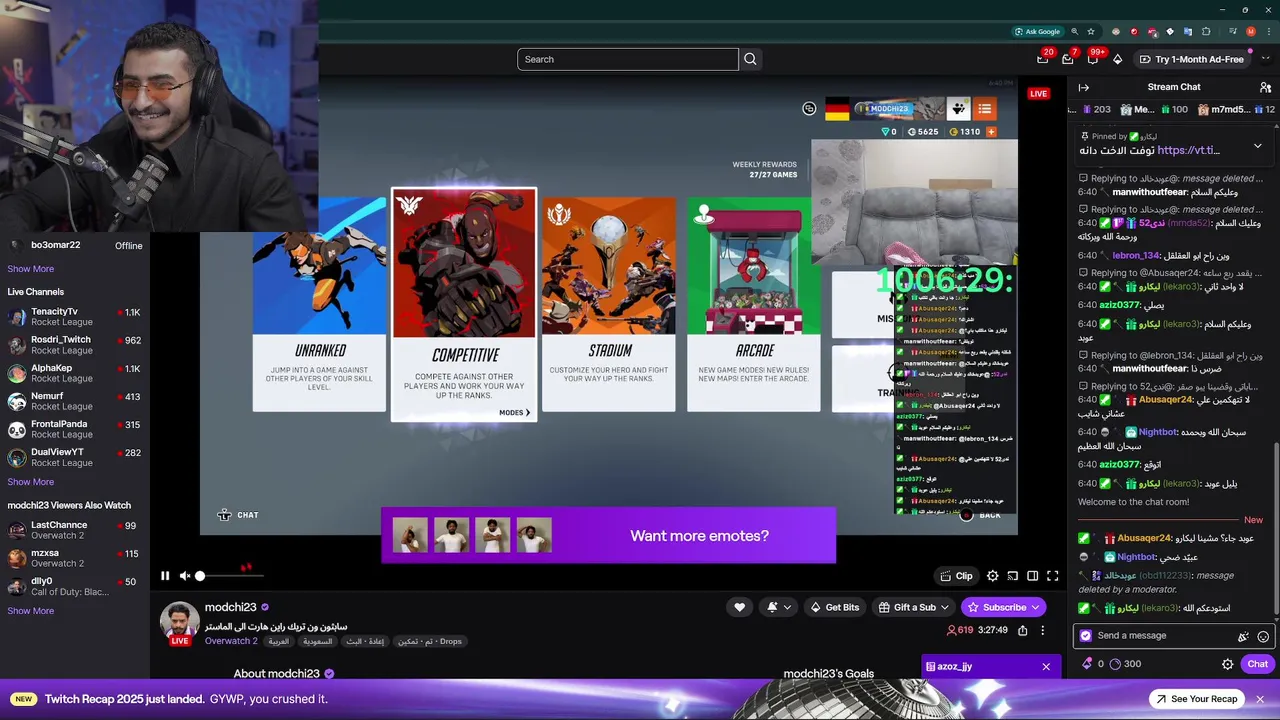The width and height of the screenshot is (1280, 720).
Task: Open the Gift a Sub dropdown
Action: coord(913,607)
